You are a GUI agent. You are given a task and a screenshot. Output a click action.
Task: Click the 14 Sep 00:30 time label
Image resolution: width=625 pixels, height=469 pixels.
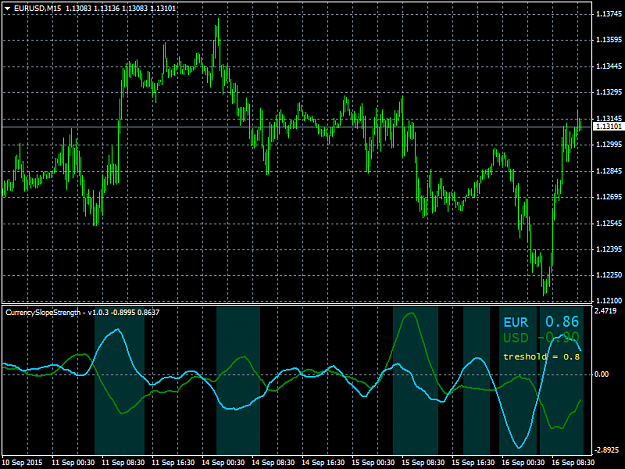[x=223, y=463]
